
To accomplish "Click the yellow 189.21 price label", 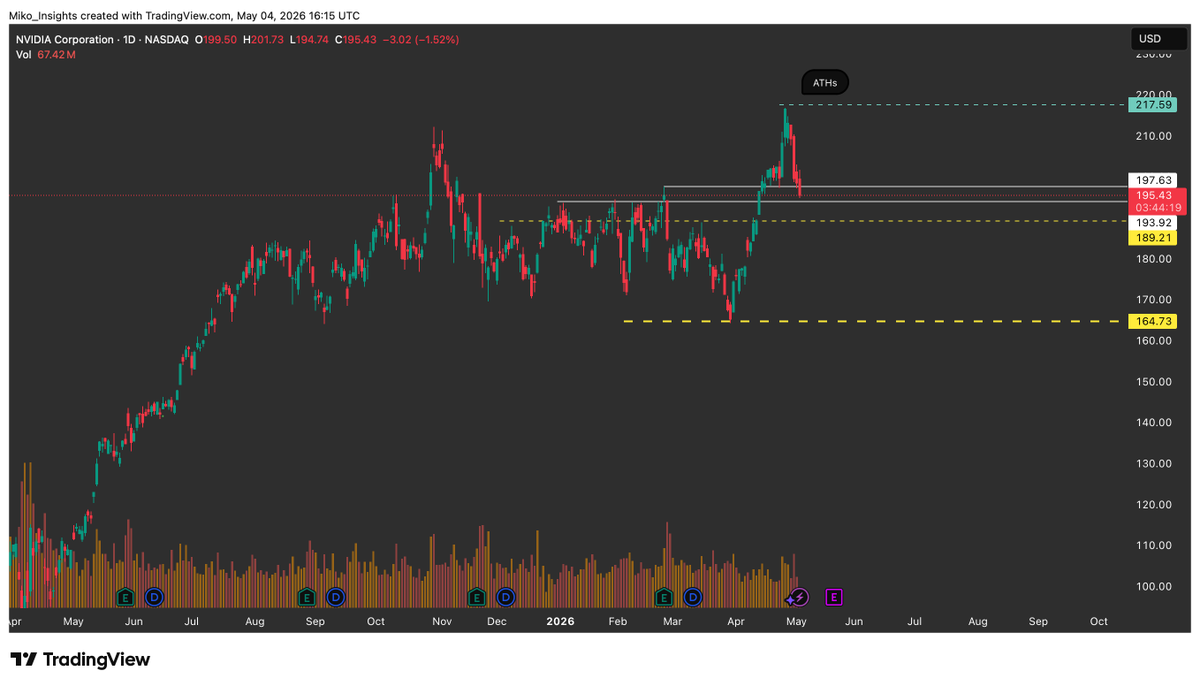I will pos(1151,238).
